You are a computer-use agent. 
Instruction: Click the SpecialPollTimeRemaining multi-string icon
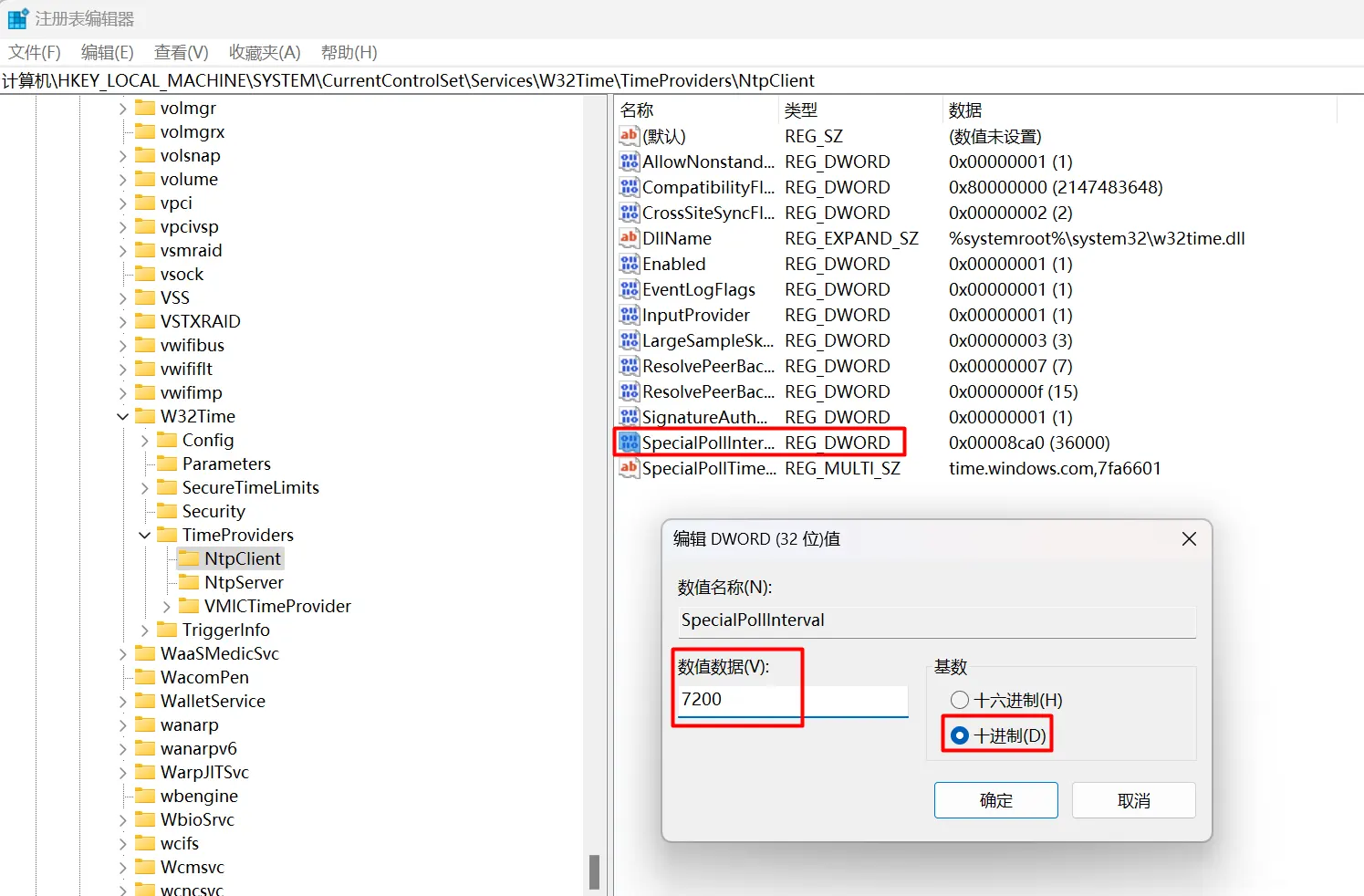(x=629, y=468)
